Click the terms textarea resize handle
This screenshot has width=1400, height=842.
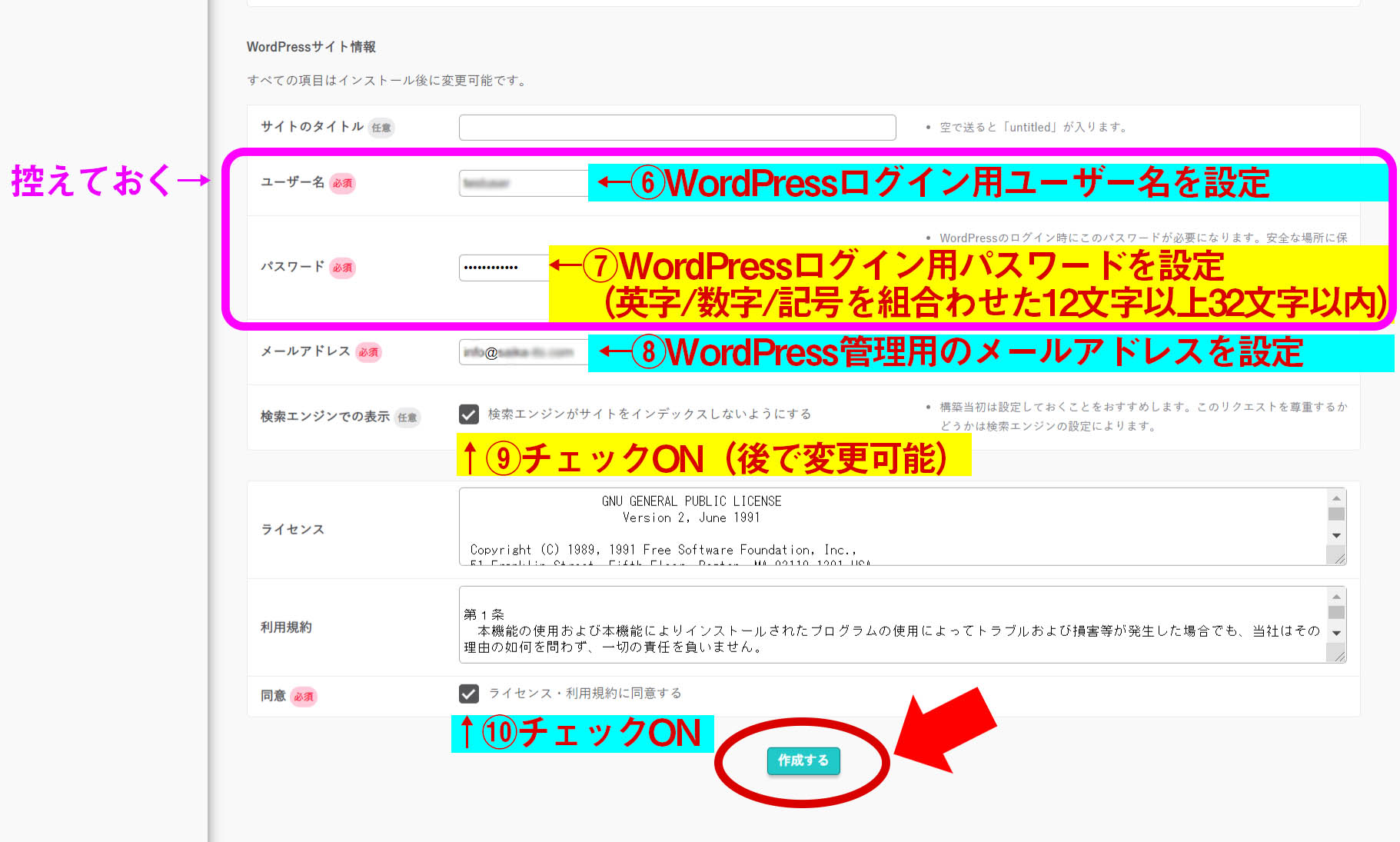[1338, 655]
